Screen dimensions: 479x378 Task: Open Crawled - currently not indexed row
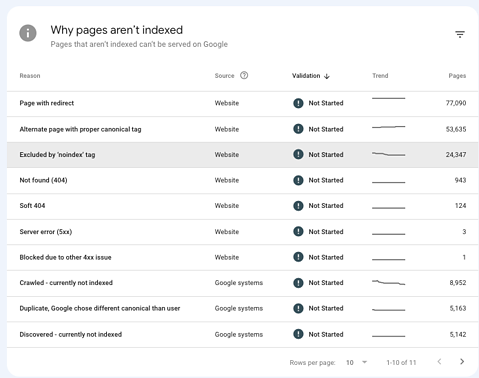242,283
